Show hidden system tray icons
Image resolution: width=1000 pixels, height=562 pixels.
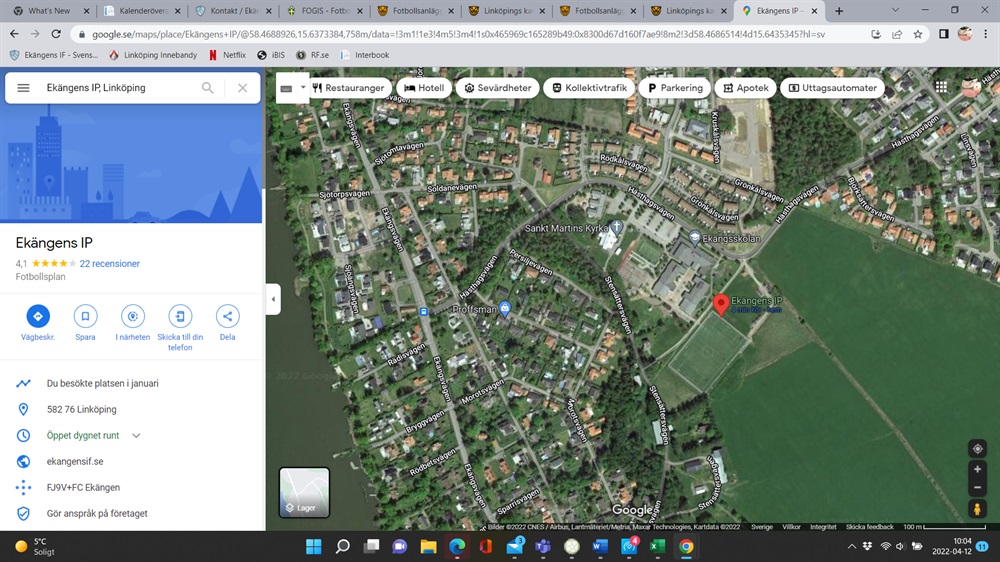(852, 547)
